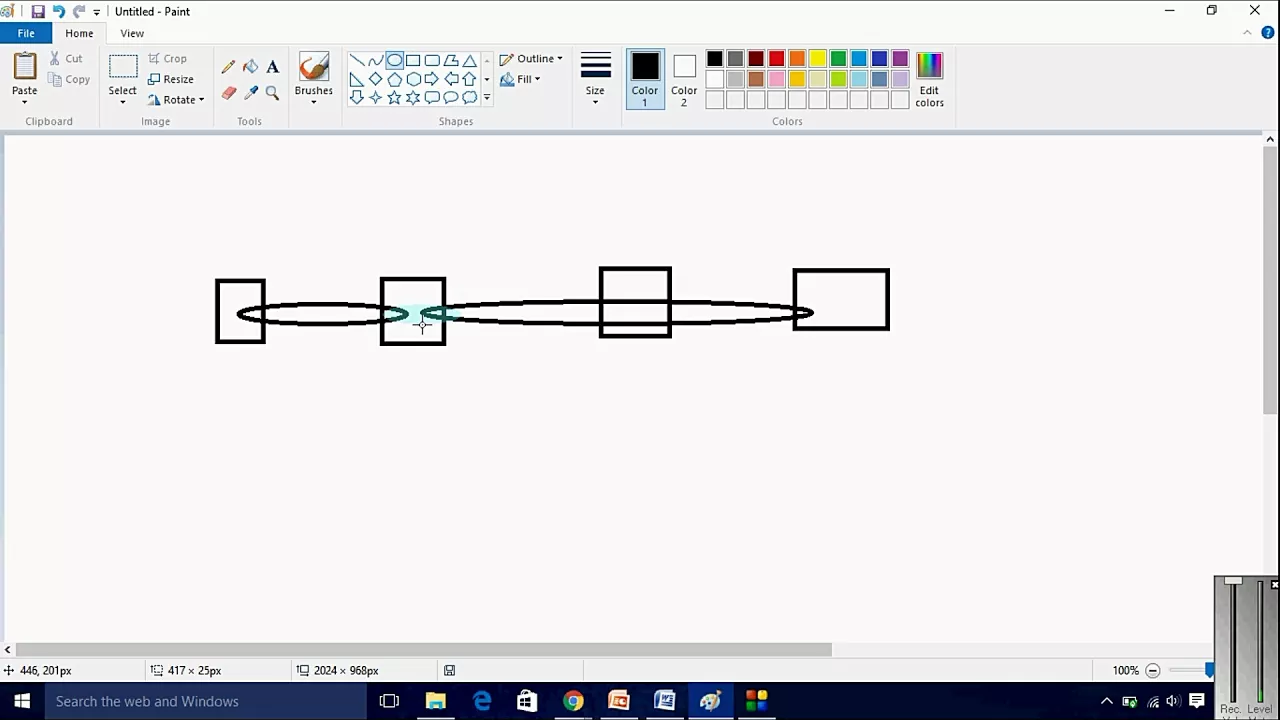This screenshot has width=1280, height=720.
Task: Open File Explorer from taskbar
Action: (x=435, y=701)
